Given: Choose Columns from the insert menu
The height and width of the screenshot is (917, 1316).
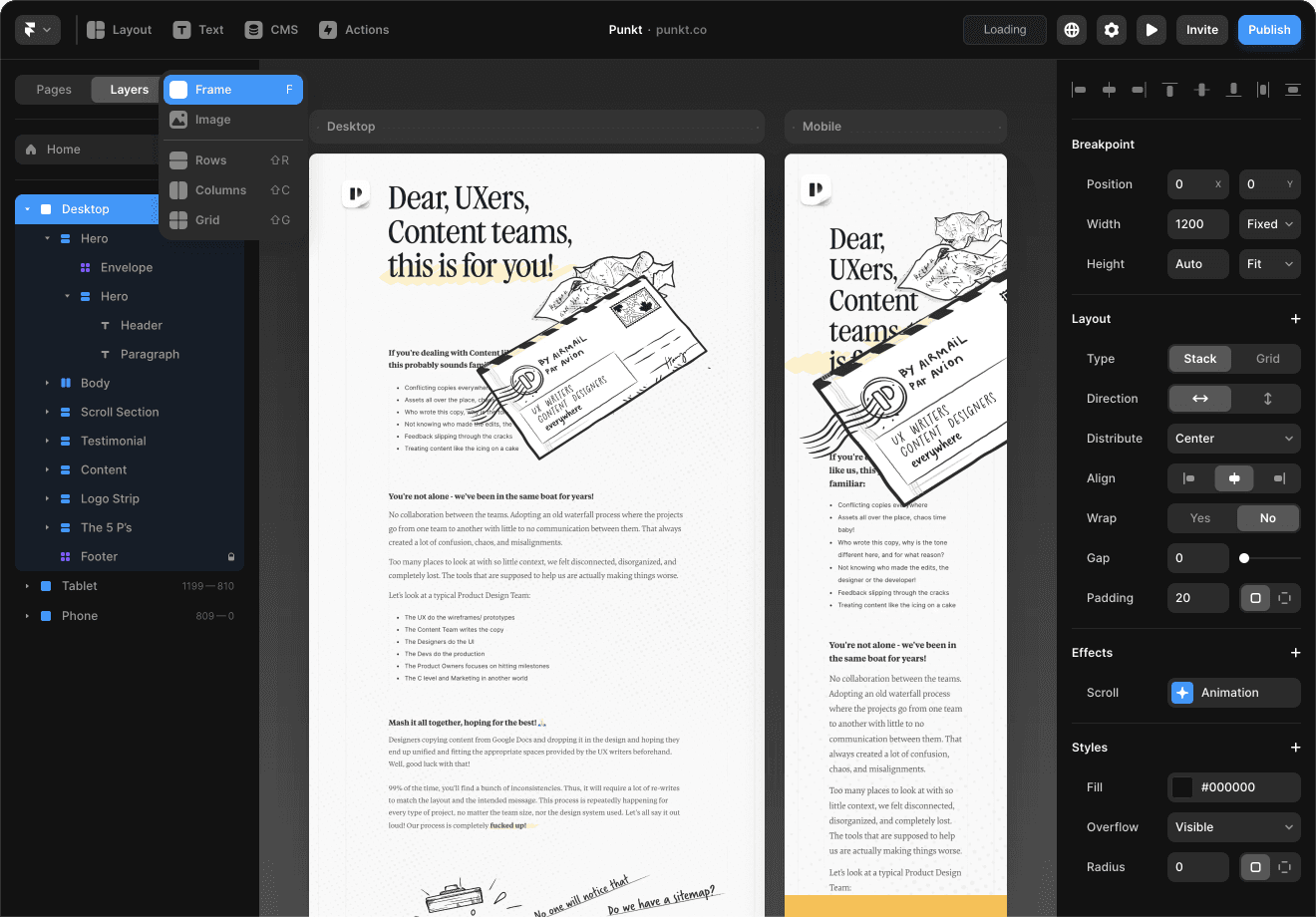Looking at the screenshot, I should coord(220,190).
